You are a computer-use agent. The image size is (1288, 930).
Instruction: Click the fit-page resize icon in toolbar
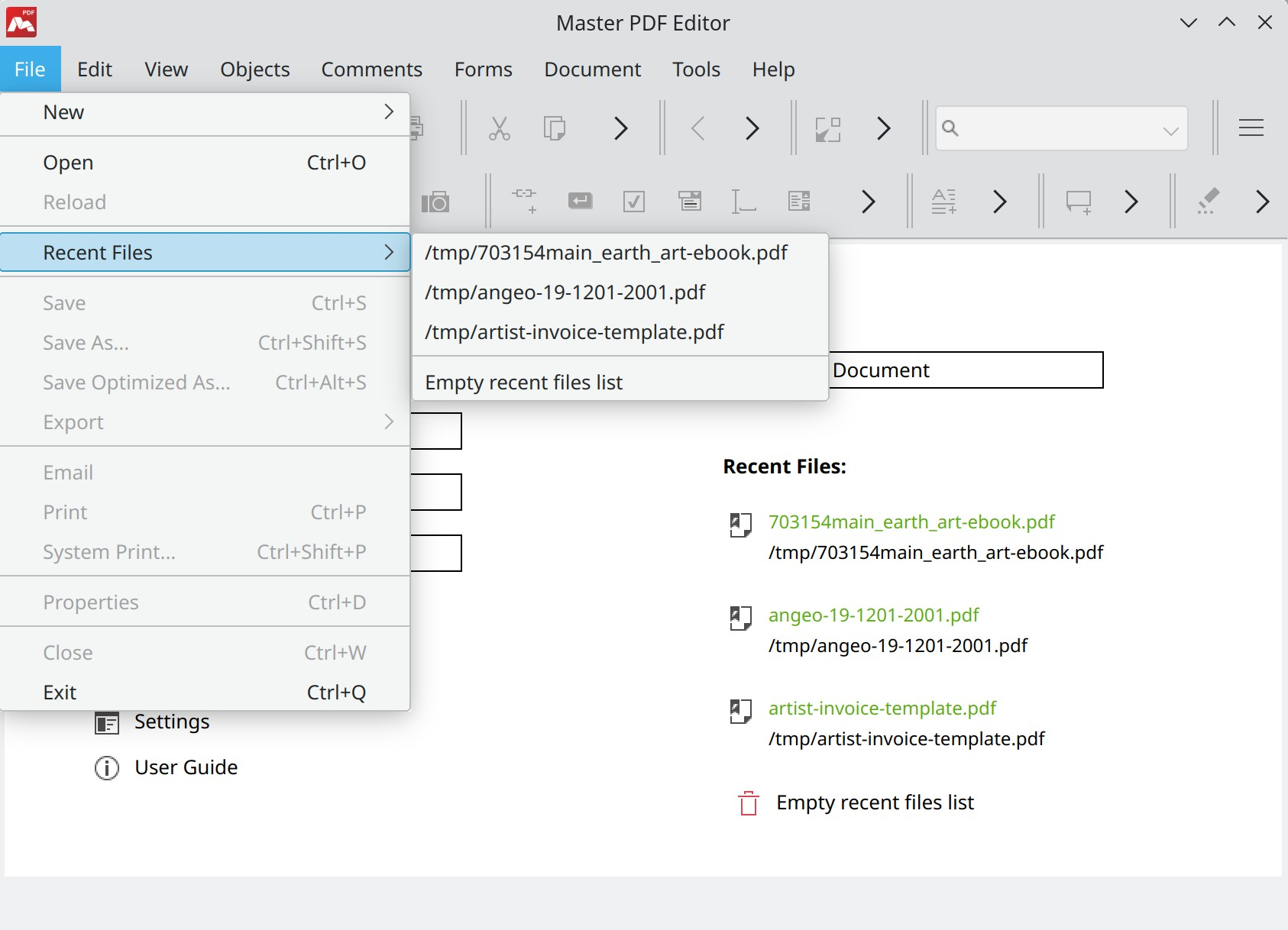point(828,128)
